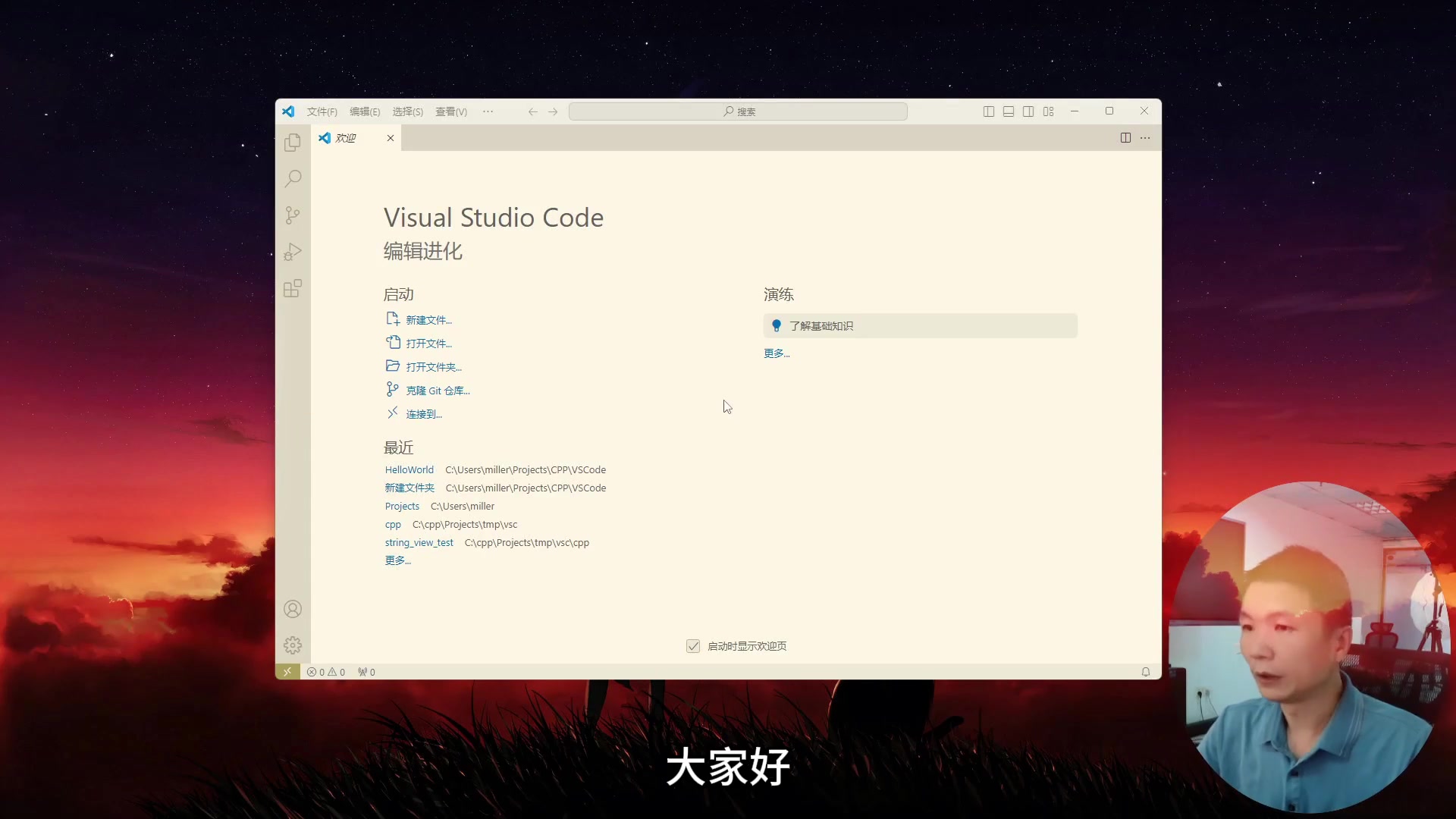1456x819 pixels.
Task: Click the notifications bell in status bar
Action: (x=1146, y=672)
